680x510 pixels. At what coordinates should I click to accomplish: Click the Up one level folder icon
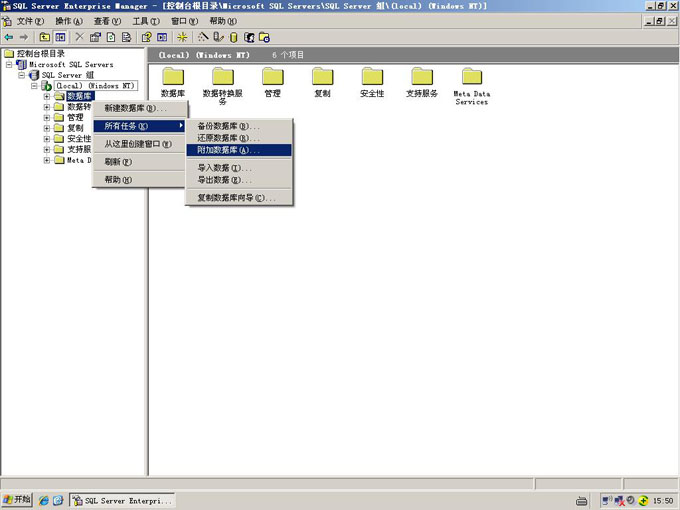(44, 37)
